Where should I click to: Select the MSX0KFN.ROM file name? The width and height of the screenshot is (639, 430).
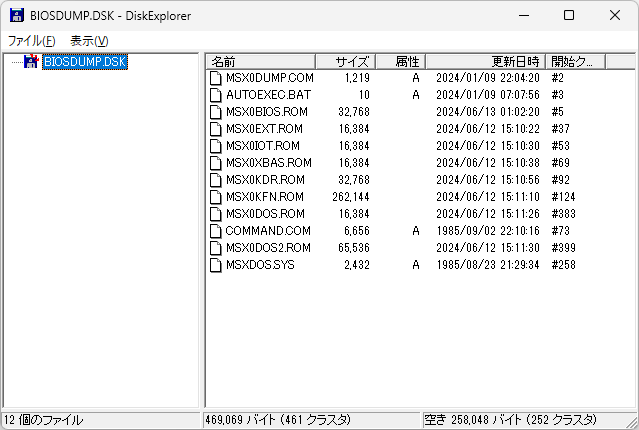pos(265,197)
